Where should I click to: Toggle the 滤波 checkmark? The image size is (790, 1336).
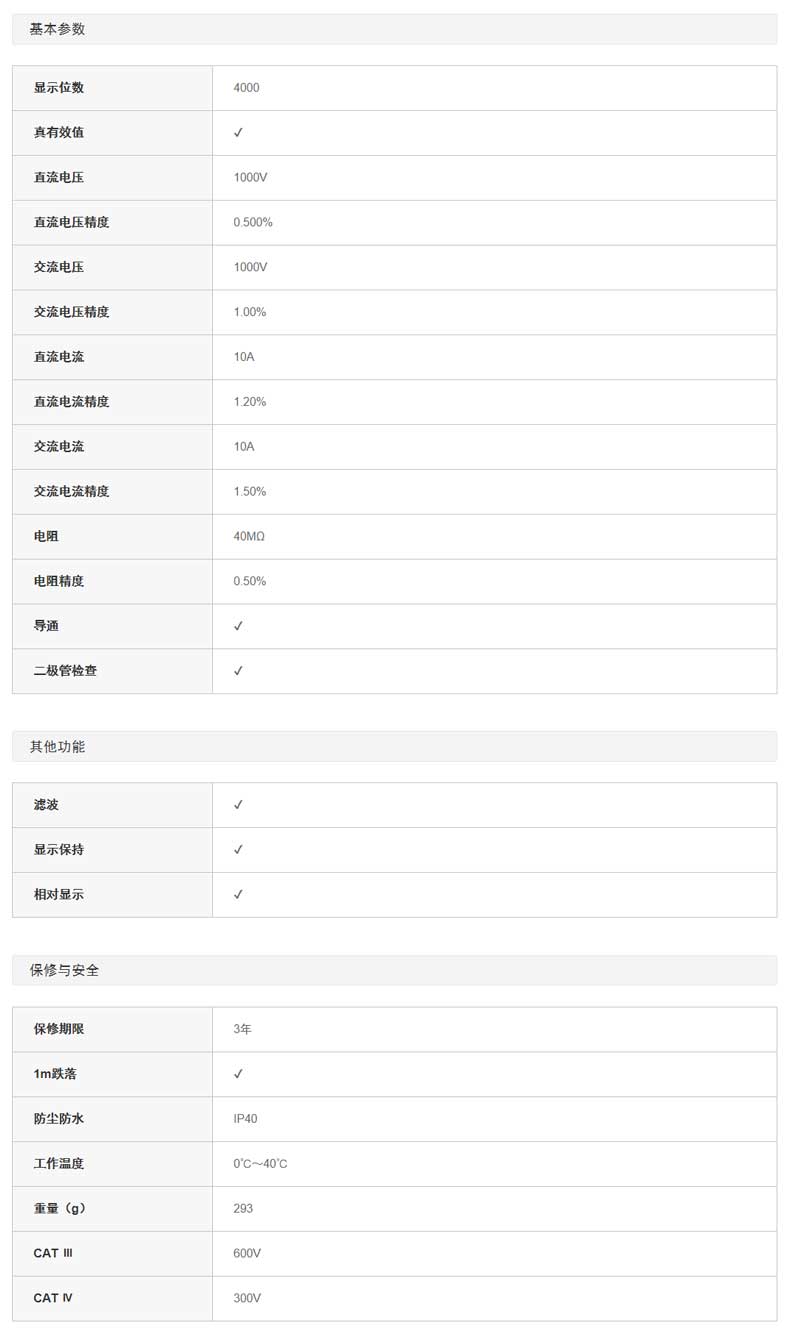(x=238, y=805)
